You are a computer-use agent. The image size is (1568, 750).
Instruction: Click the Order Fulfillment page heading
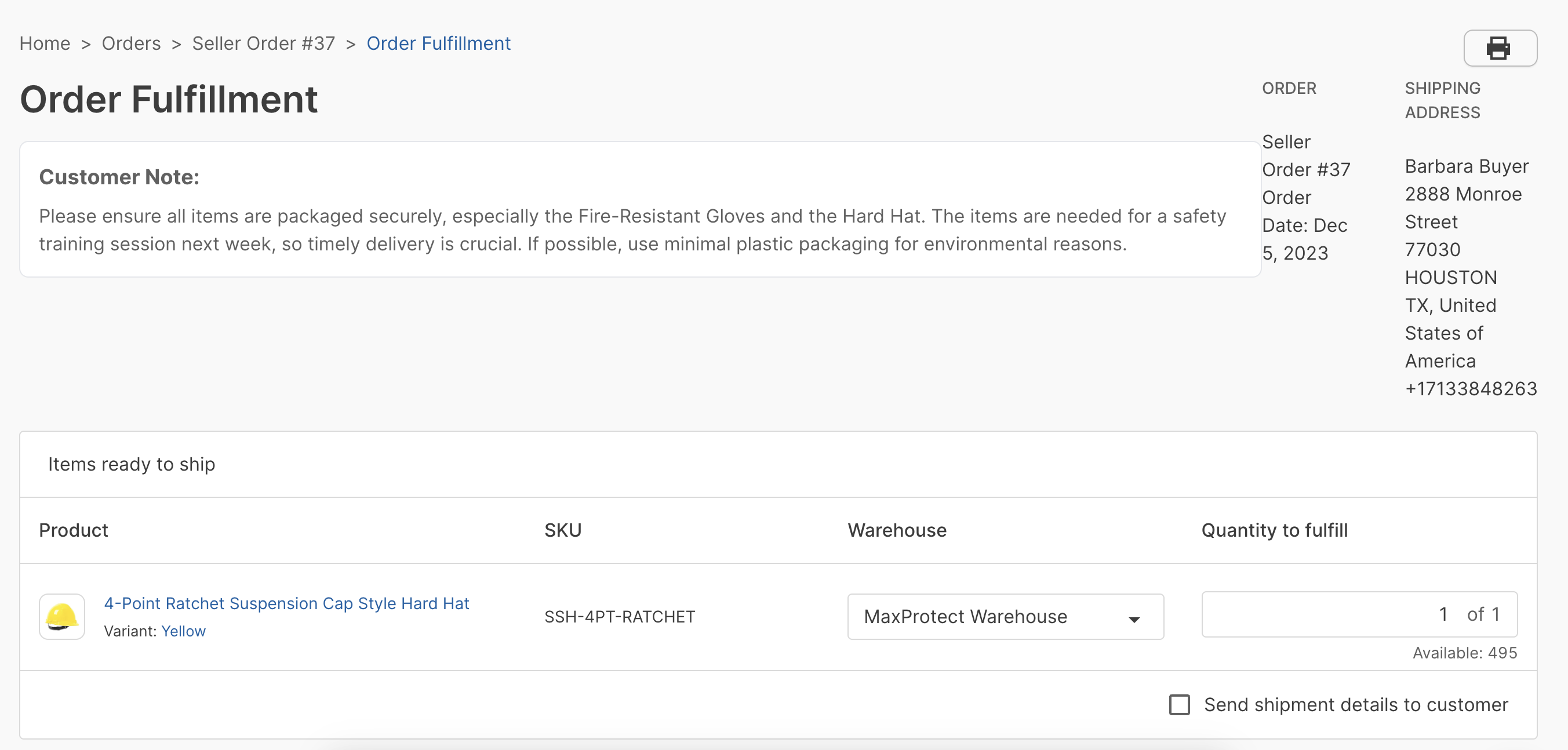(x=169, y=99)
